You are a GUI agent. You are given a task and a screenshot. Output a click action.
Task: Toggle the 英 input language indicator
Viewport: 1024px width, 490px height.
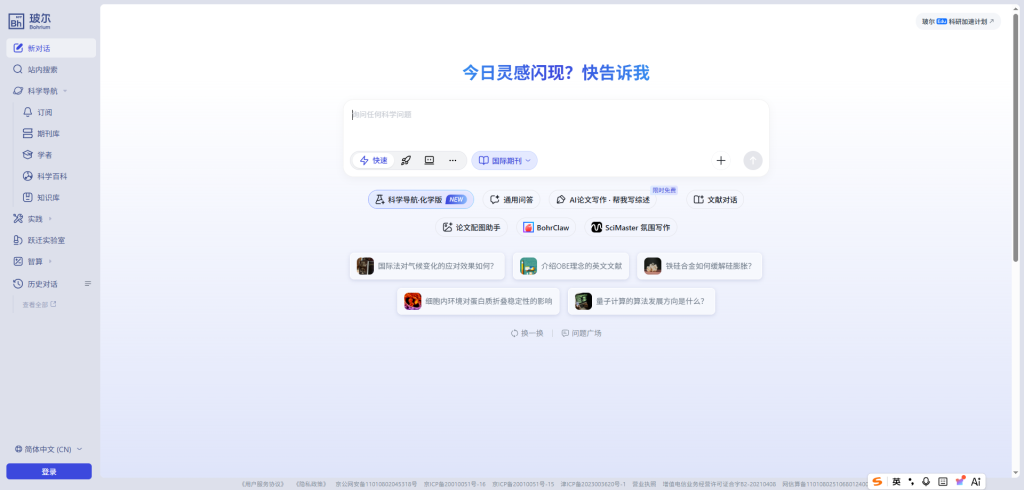(x=897, y=482)
